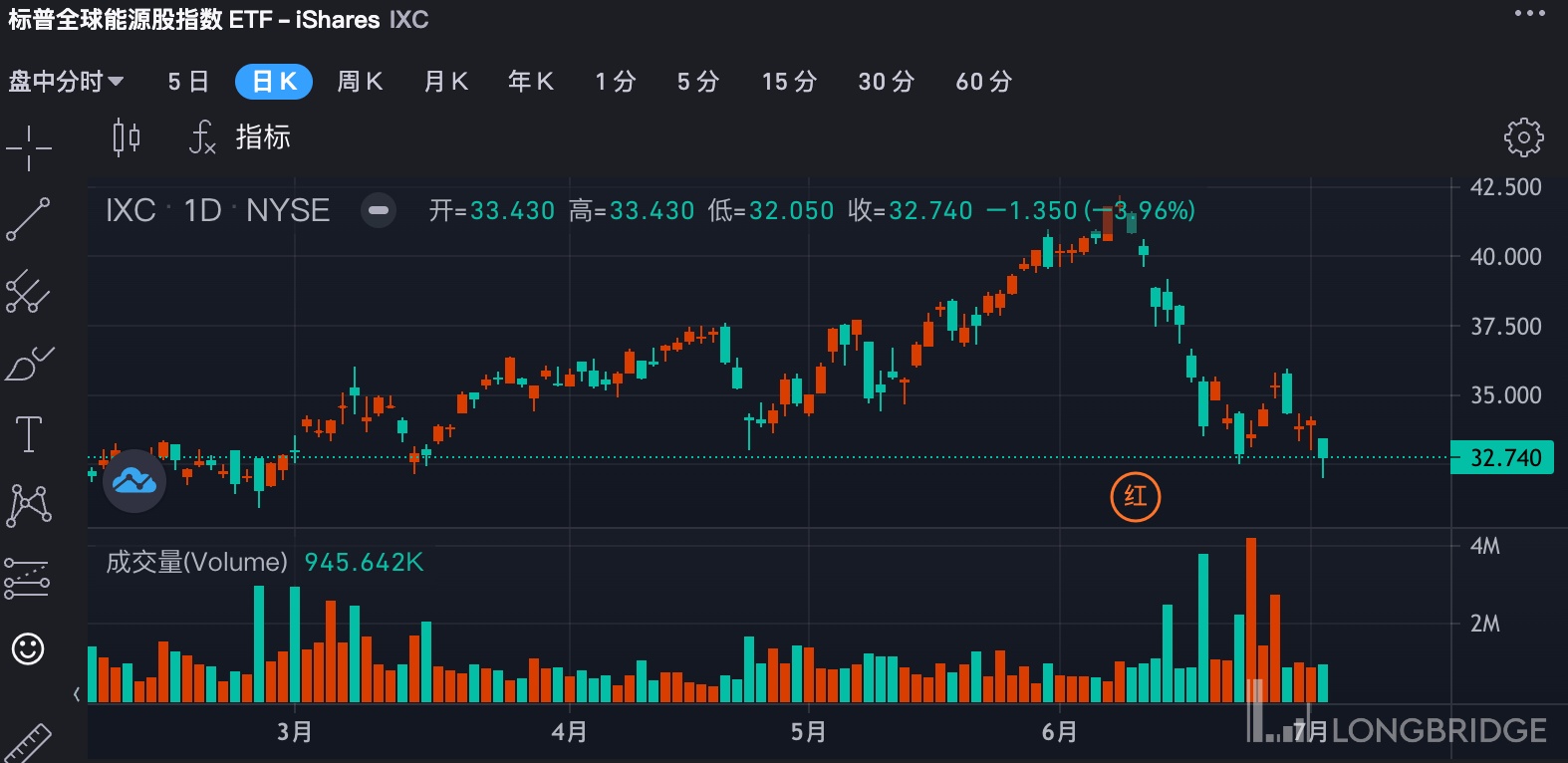
Task: Select the parallel channel drawing tool
Action: pyautogui.click(x=28, y=292)
